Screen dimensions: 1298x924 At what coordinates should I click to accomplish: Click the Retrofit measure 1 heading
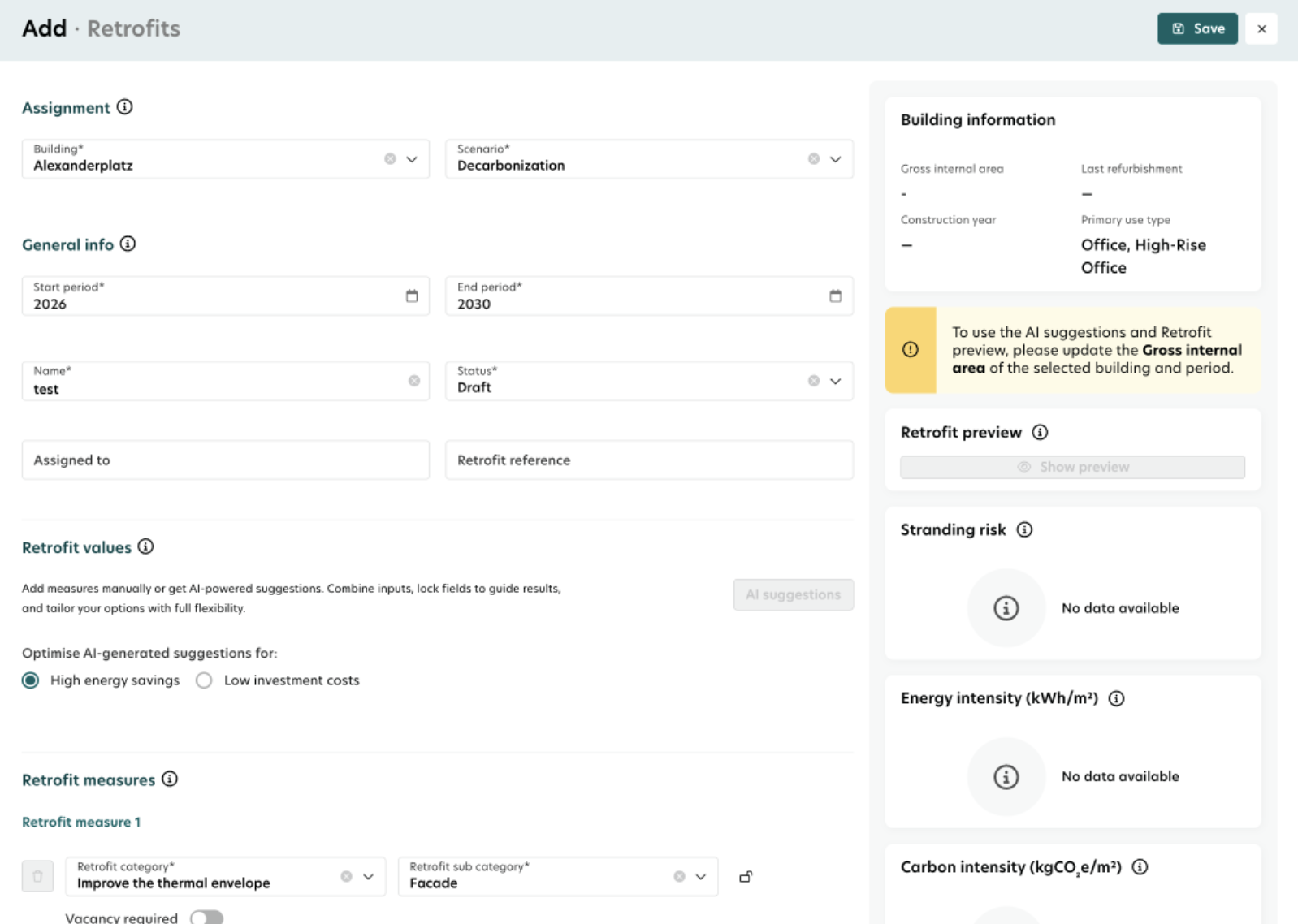click(x=81, y=822)
